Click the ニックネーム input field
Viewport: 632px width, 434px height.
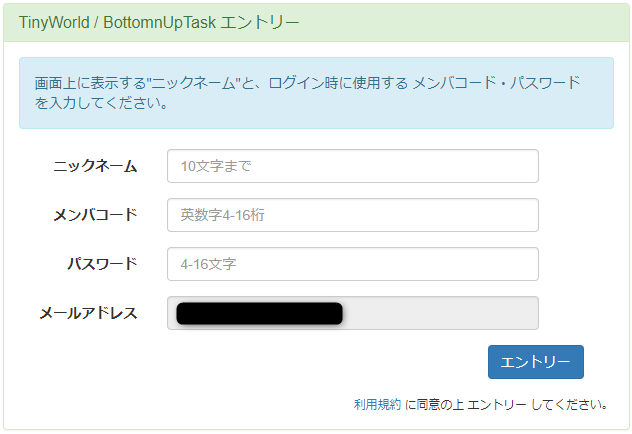click(352, 166)
